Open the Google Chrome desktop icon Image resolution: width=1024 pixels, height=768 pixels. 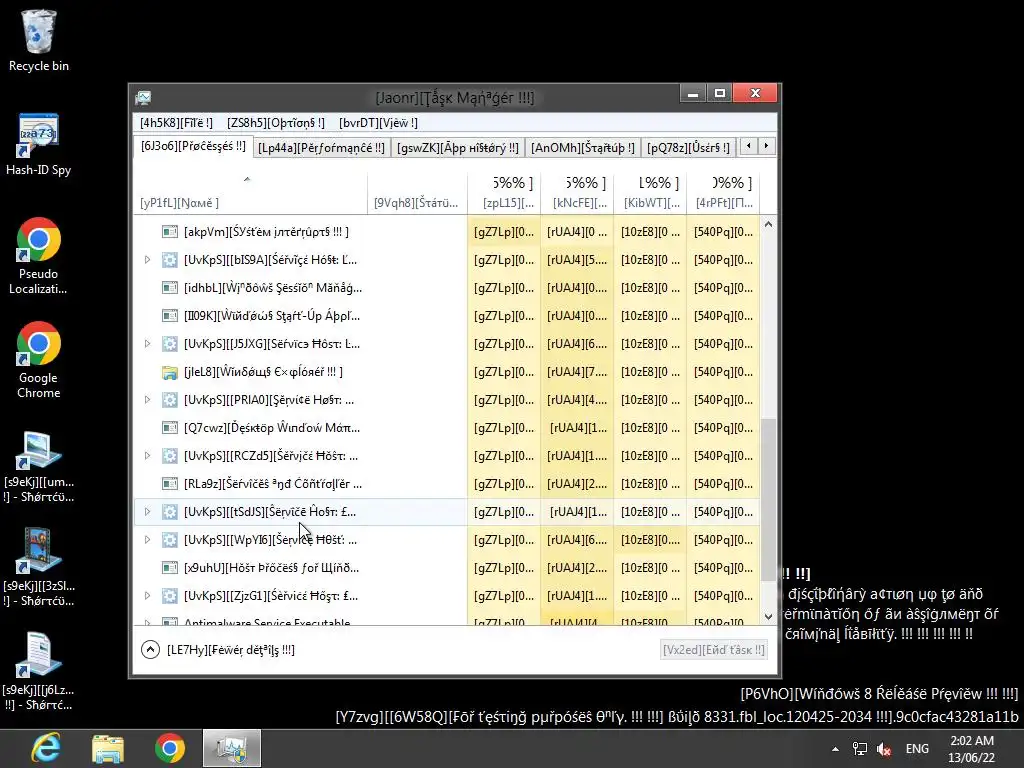(39, 360)
